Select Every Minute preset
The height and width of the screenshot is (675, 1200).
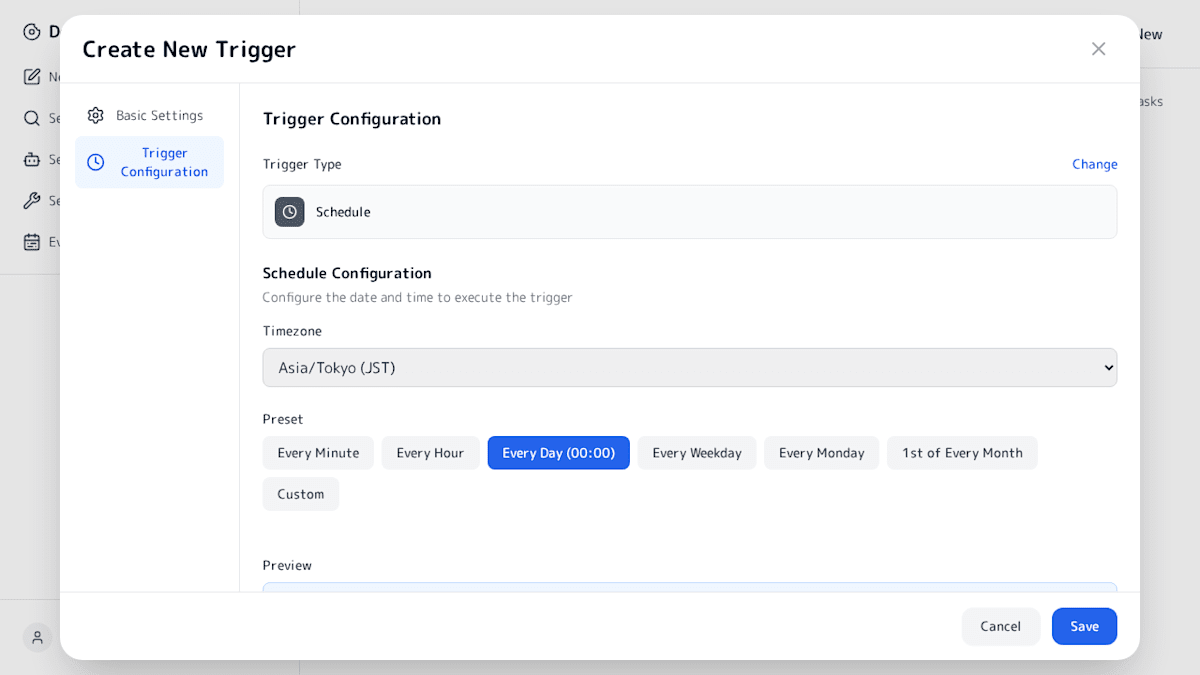tap(318, 453)
